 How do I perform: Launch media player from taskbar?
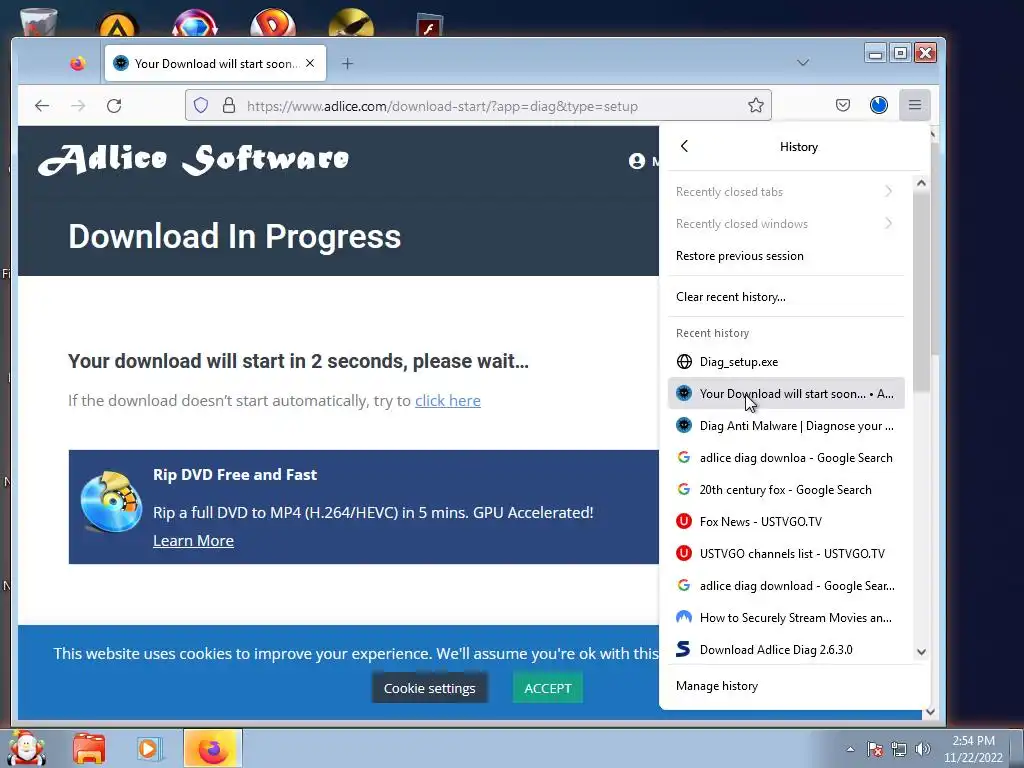(148, 748)
